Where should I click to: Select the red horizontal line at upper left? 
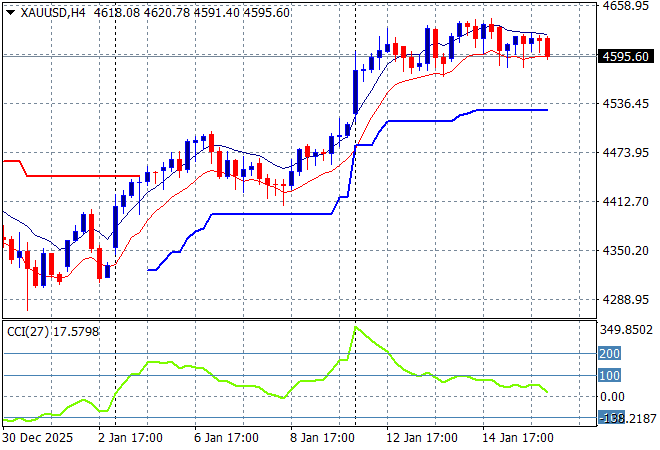tap(80, 176)
